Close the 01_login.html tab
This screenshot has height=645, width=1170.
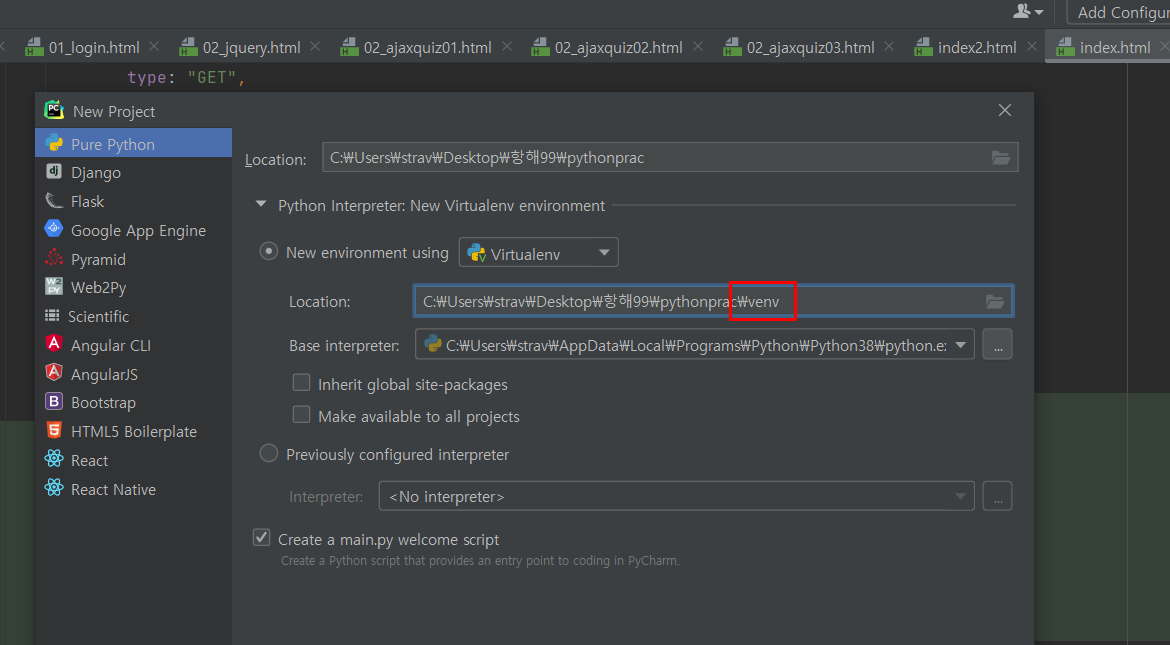pos(154,47)
